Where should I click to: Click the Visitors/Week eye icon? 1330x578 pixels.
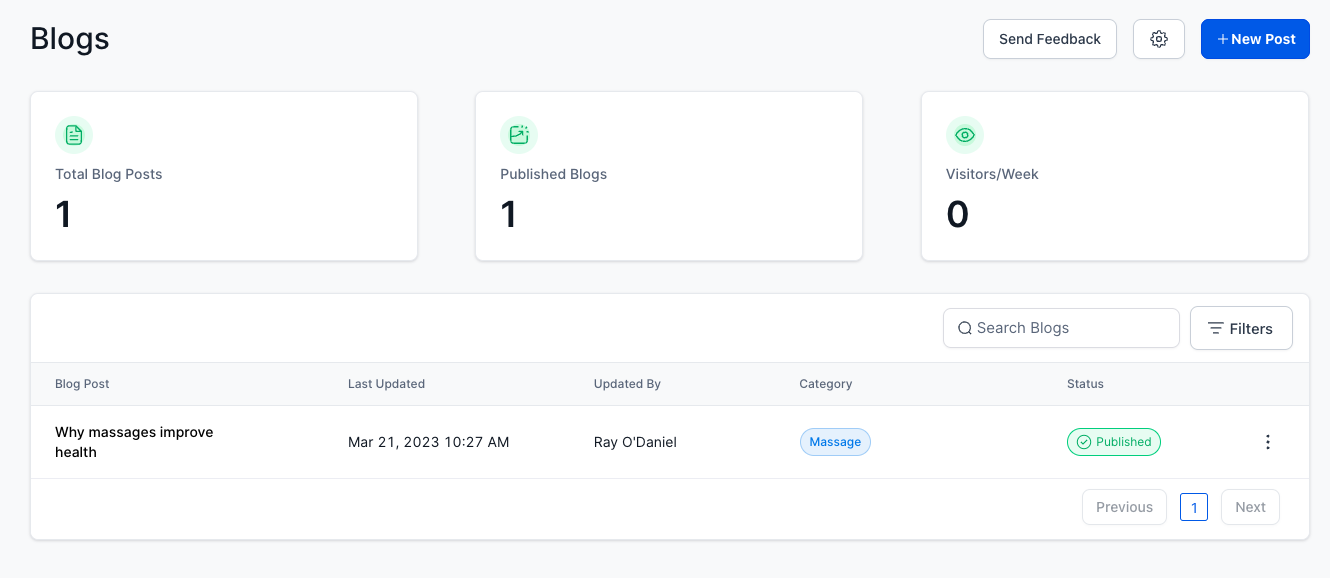point(965,135)
